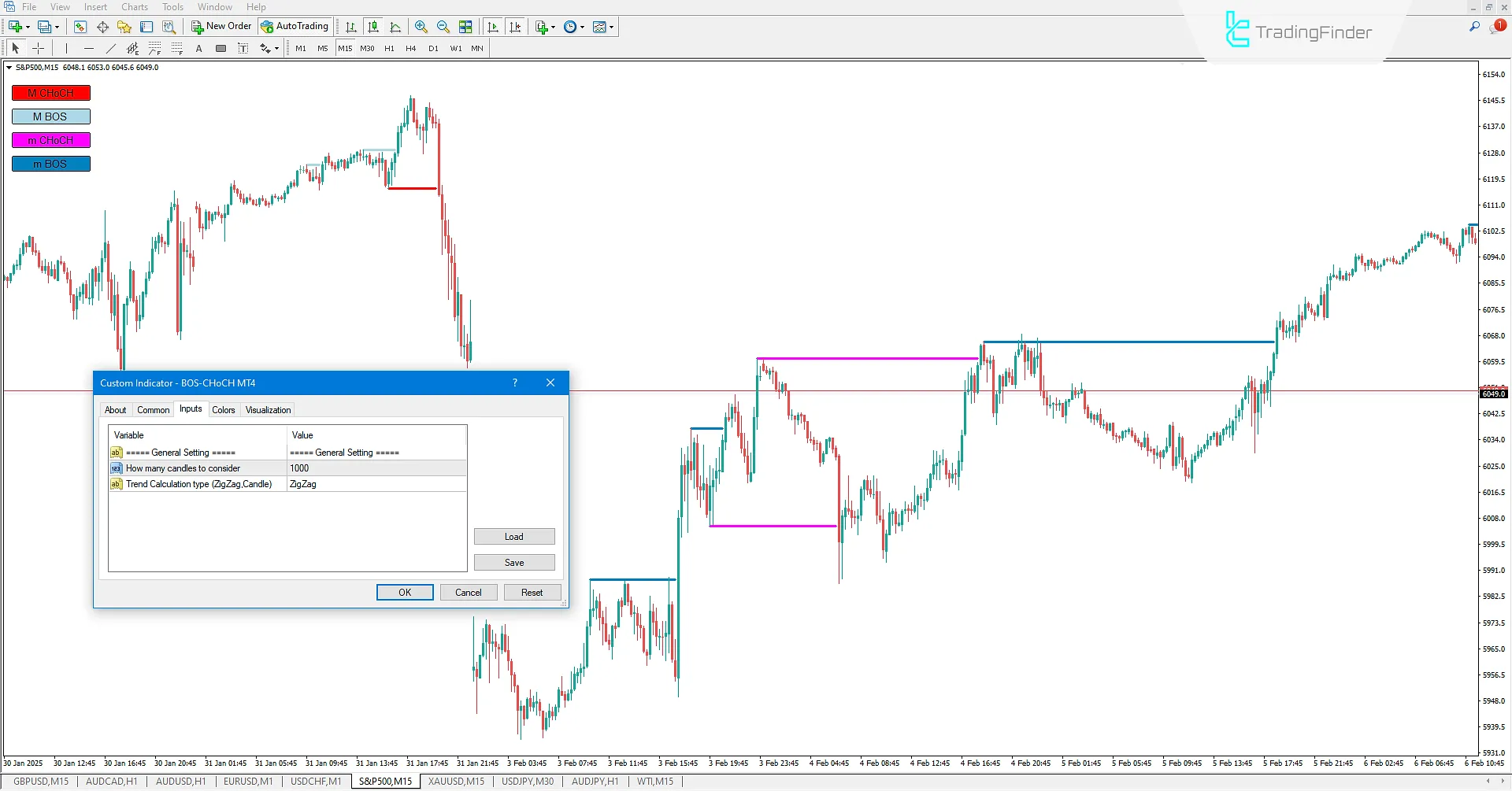Select the Crosshair tool

(x=38, y=48)
